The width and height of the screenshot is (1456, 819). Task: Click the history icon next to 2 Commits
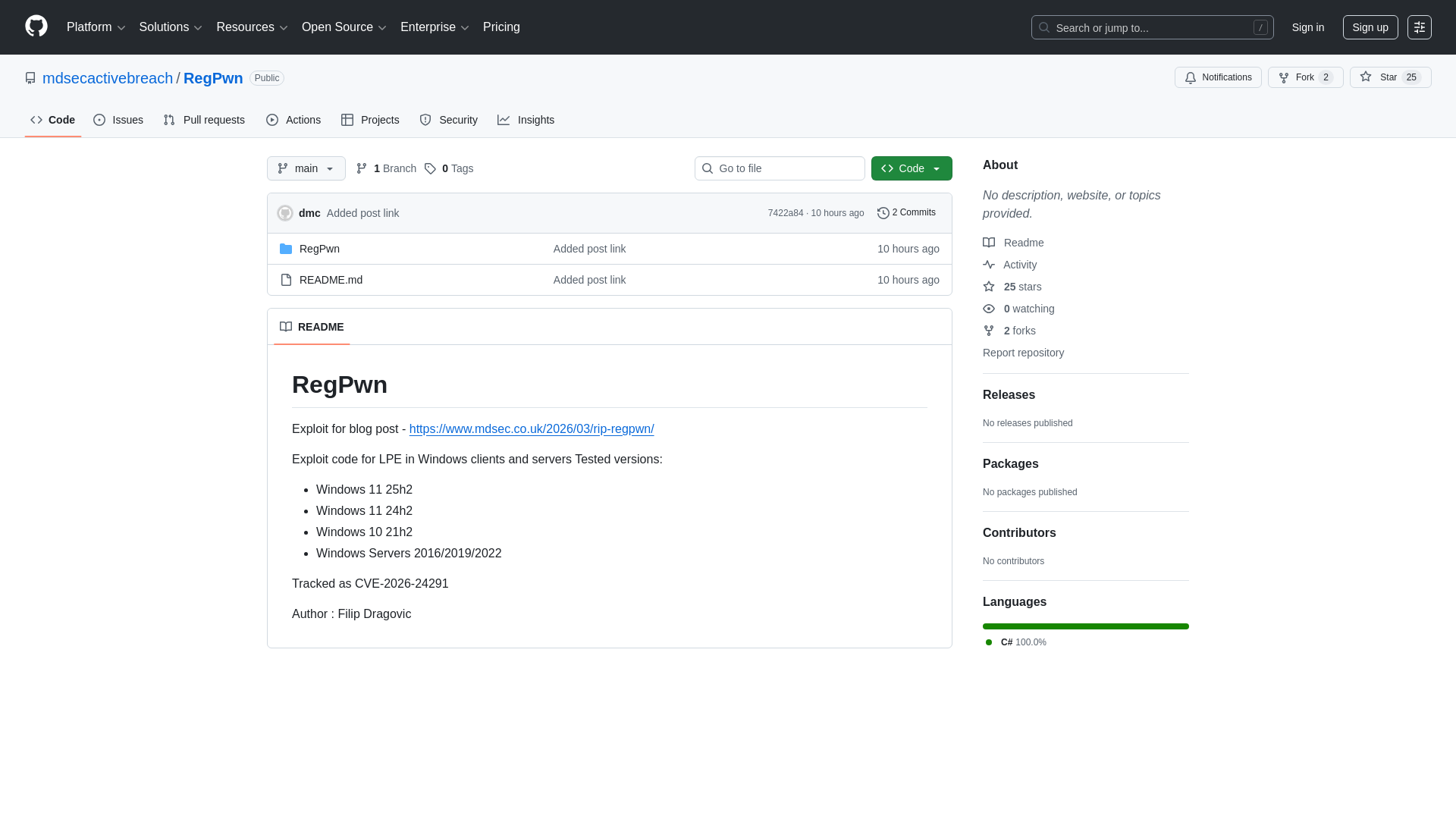883,213
